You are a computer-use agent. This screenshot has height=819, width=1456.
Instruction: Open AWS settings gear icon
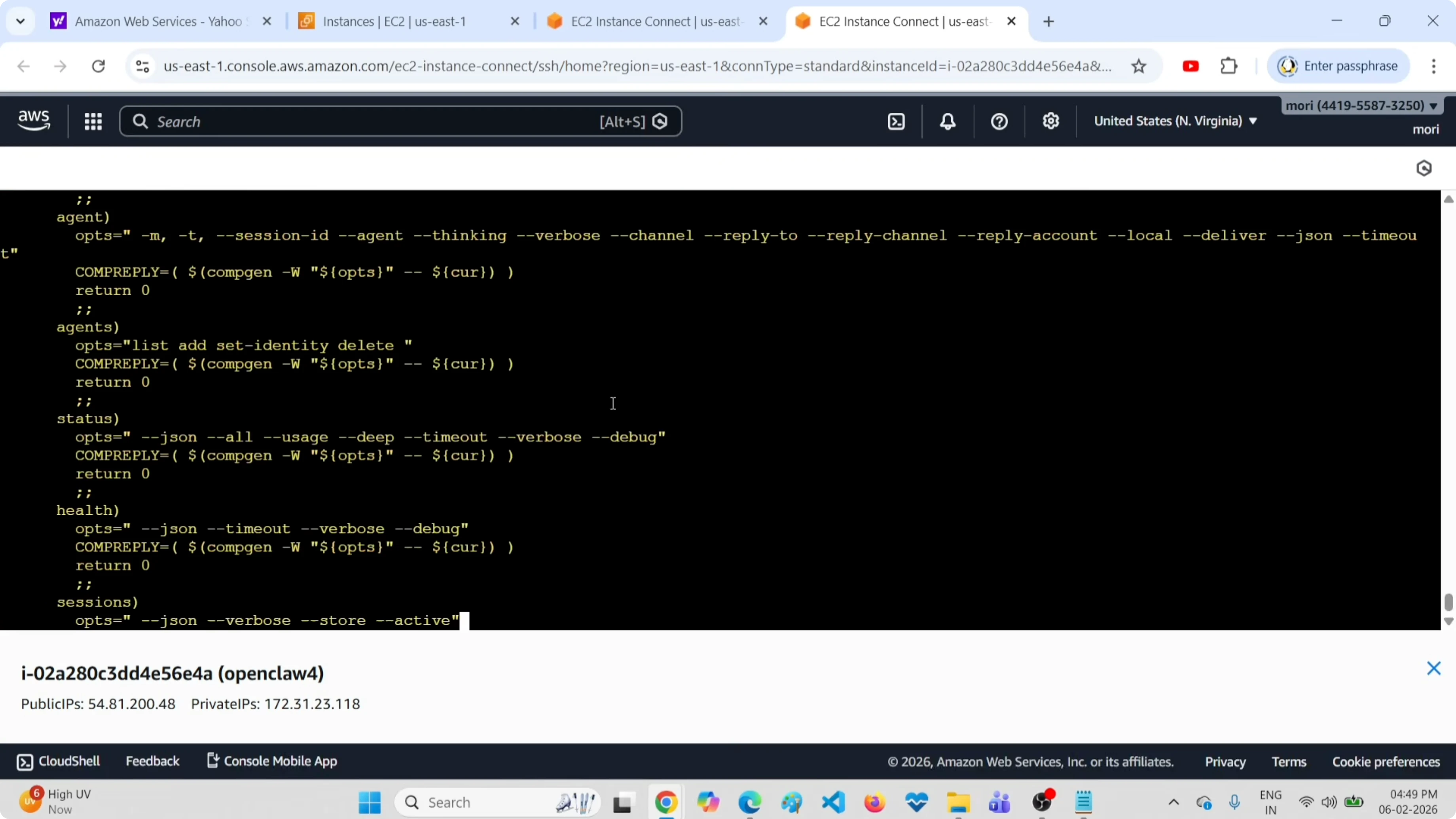pyautogui.click(x=1051, y=121)
